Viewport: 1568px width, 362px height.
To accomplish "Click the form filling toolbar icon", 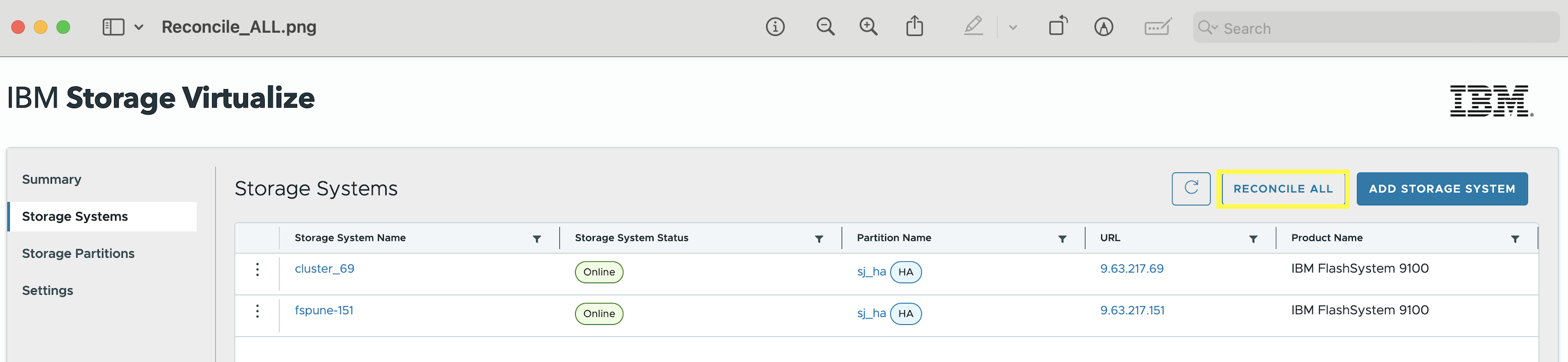I will 1157,27.
